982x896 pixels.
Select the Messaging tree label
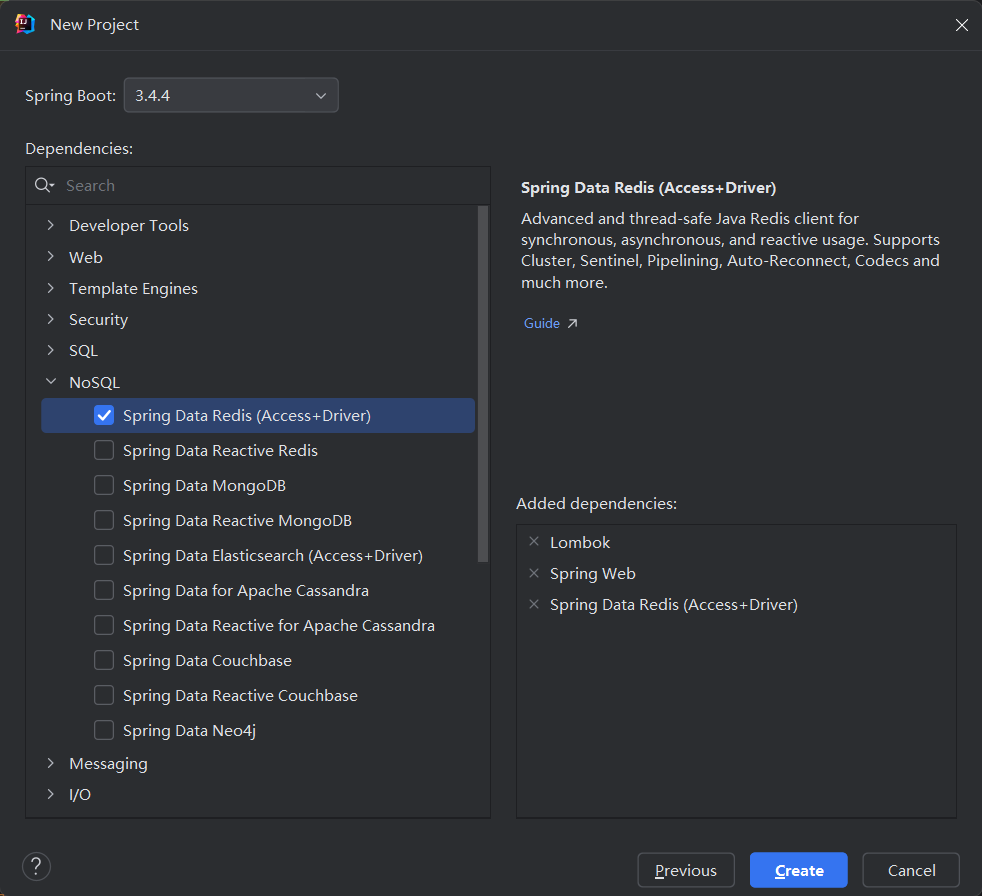click(108, 764)
